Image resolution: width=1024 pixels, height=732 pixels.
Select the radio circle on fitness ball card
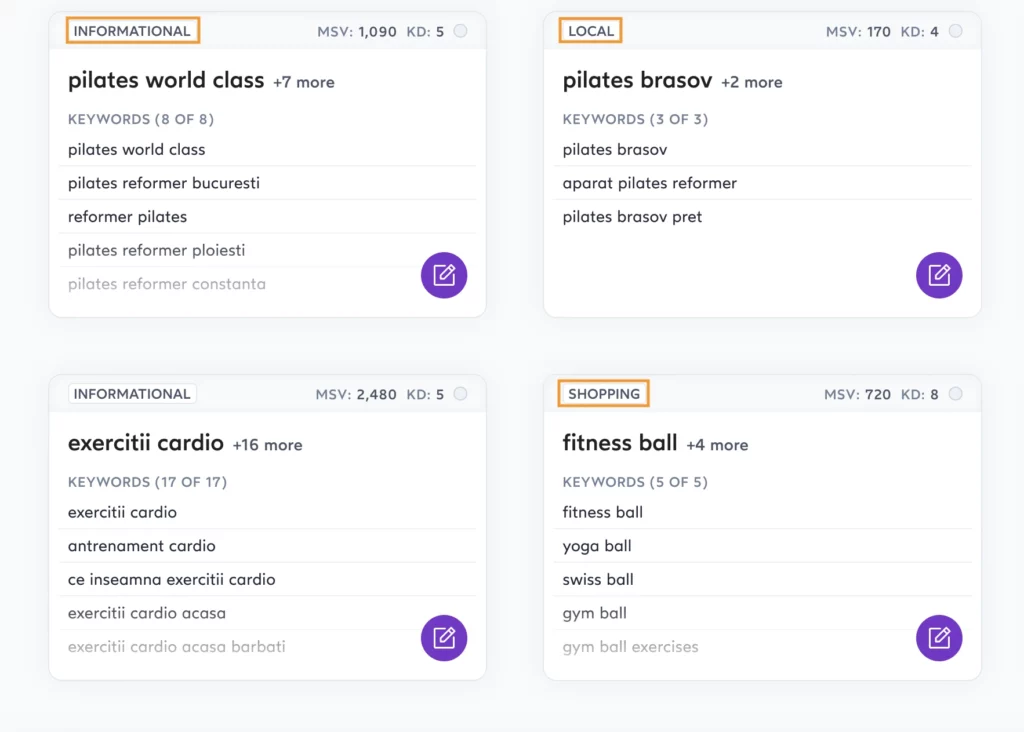[x=955, y=394]
